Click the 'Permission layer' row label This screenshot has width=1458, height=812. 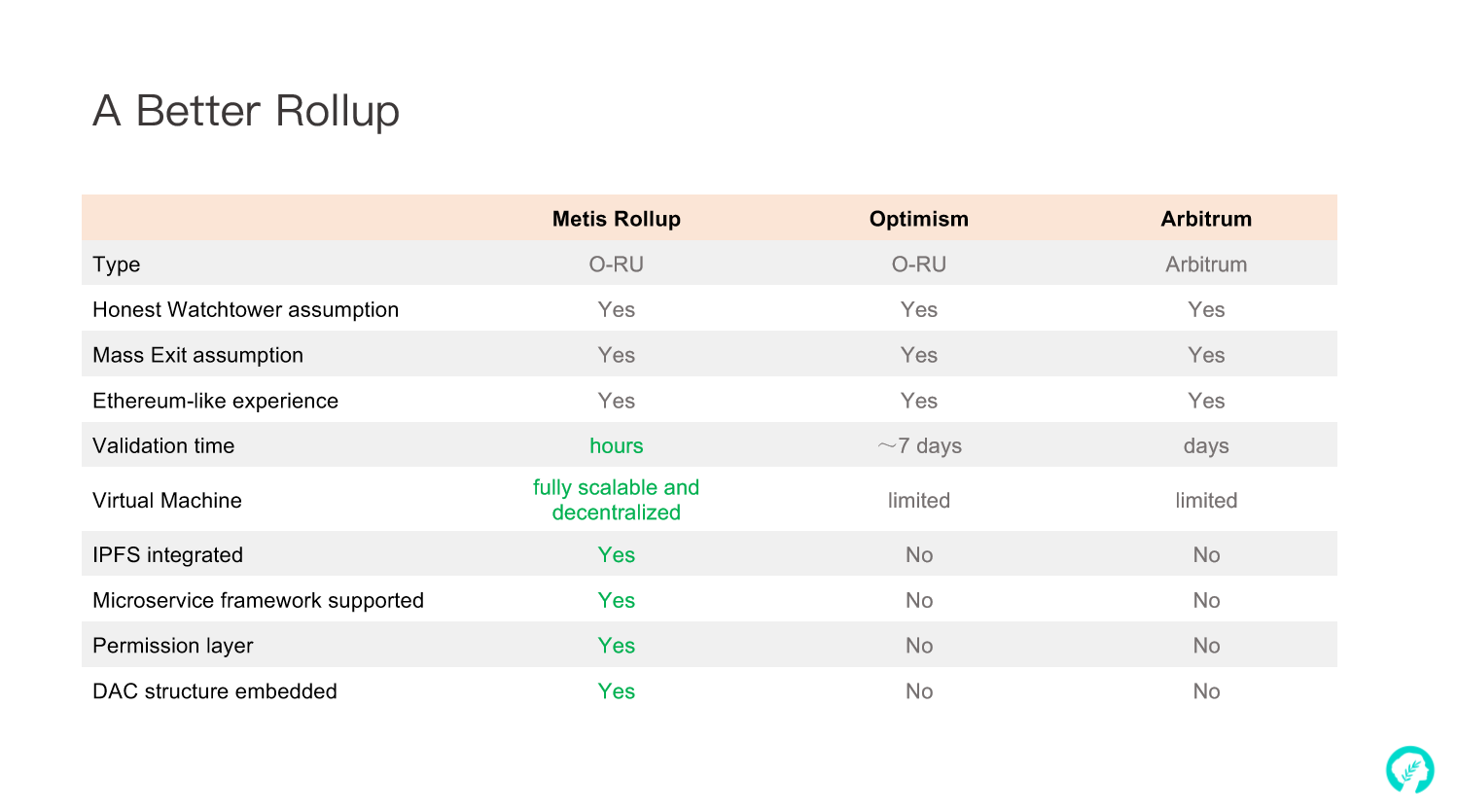pyautogui.click(x=173, y=646)
